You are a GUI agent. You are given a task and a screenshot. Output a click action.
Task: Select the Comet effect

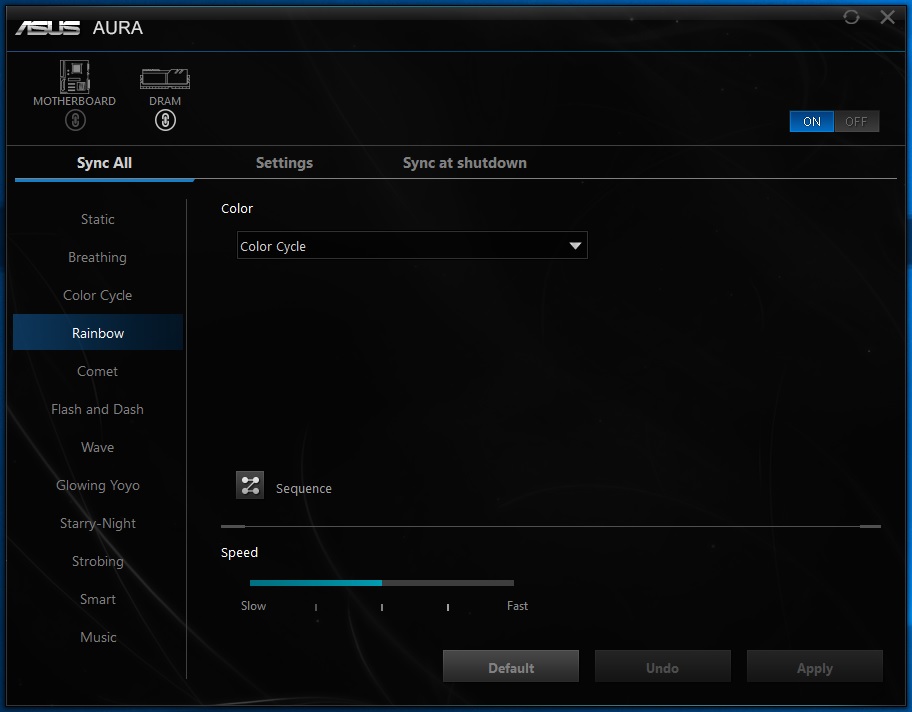[x=98, y=371]
